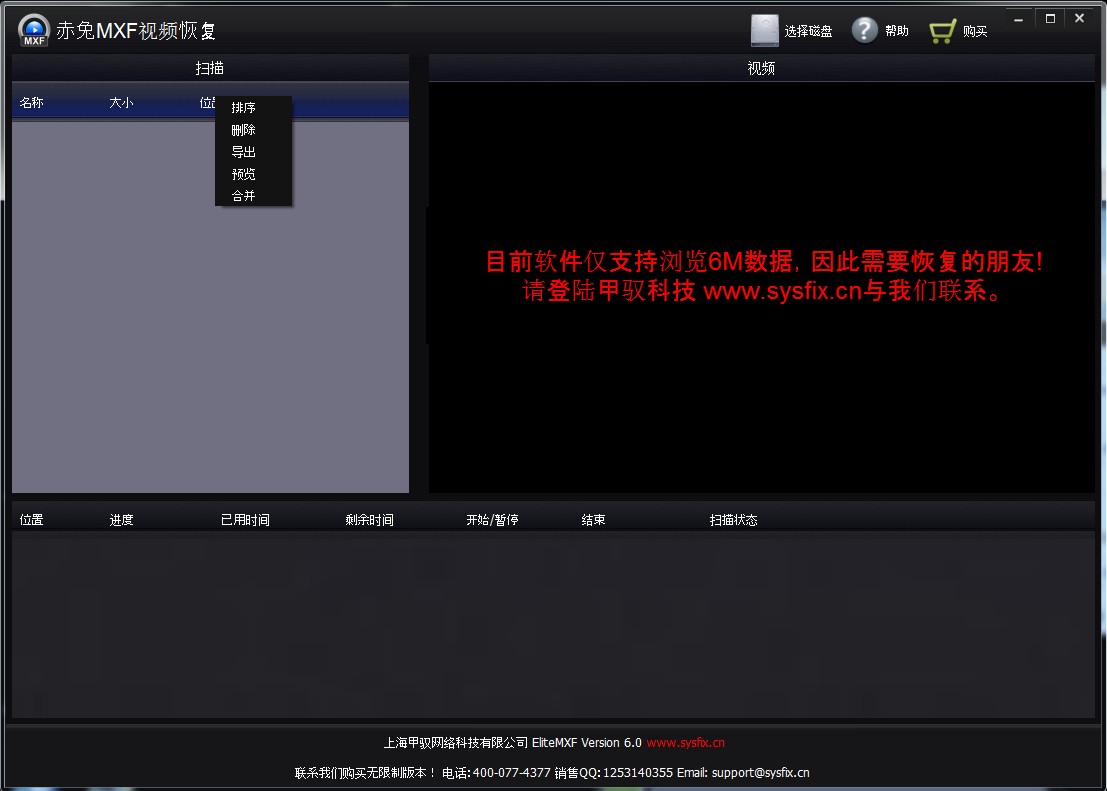This screenshot has height=791, width=1107.
Task: Click the 扫描 panel title
Action: point(210,69)
